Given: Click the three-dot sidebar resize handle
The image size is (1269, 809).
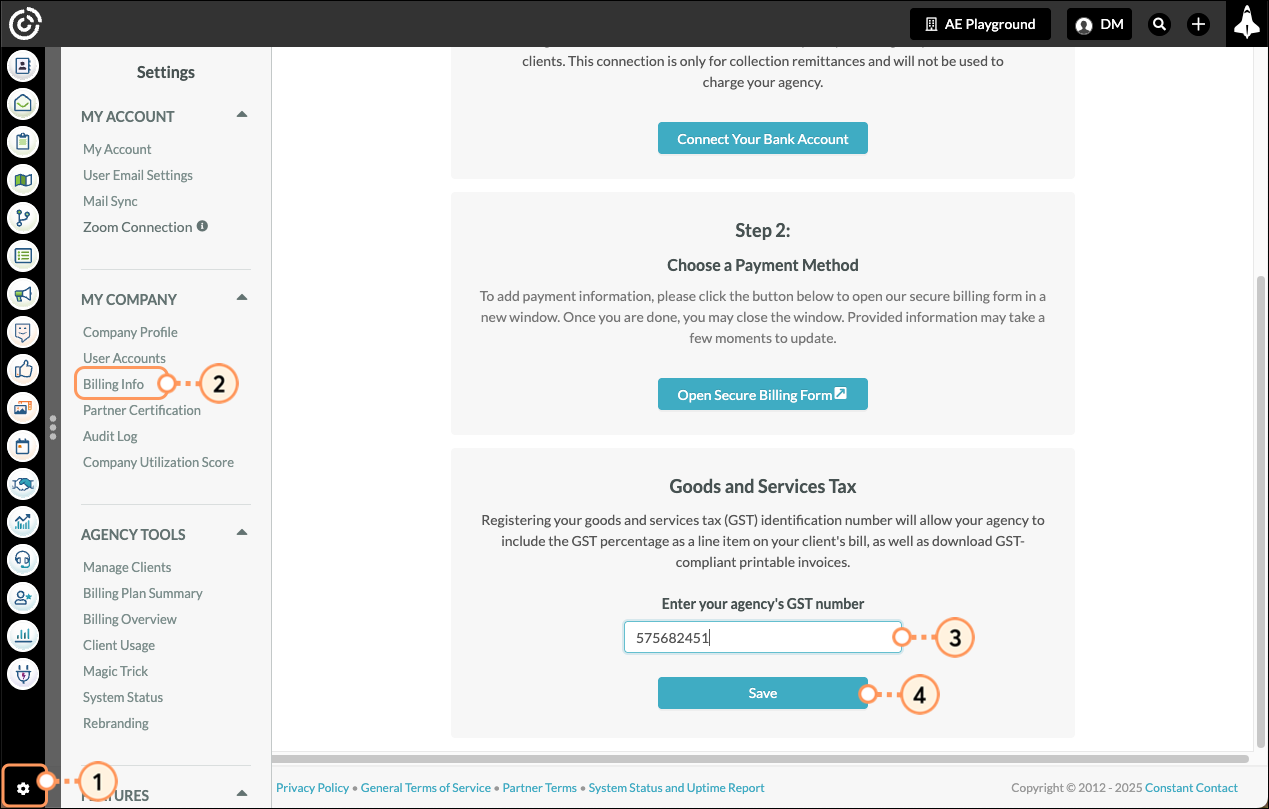Looking at the screenshot, I should (53, 428).
